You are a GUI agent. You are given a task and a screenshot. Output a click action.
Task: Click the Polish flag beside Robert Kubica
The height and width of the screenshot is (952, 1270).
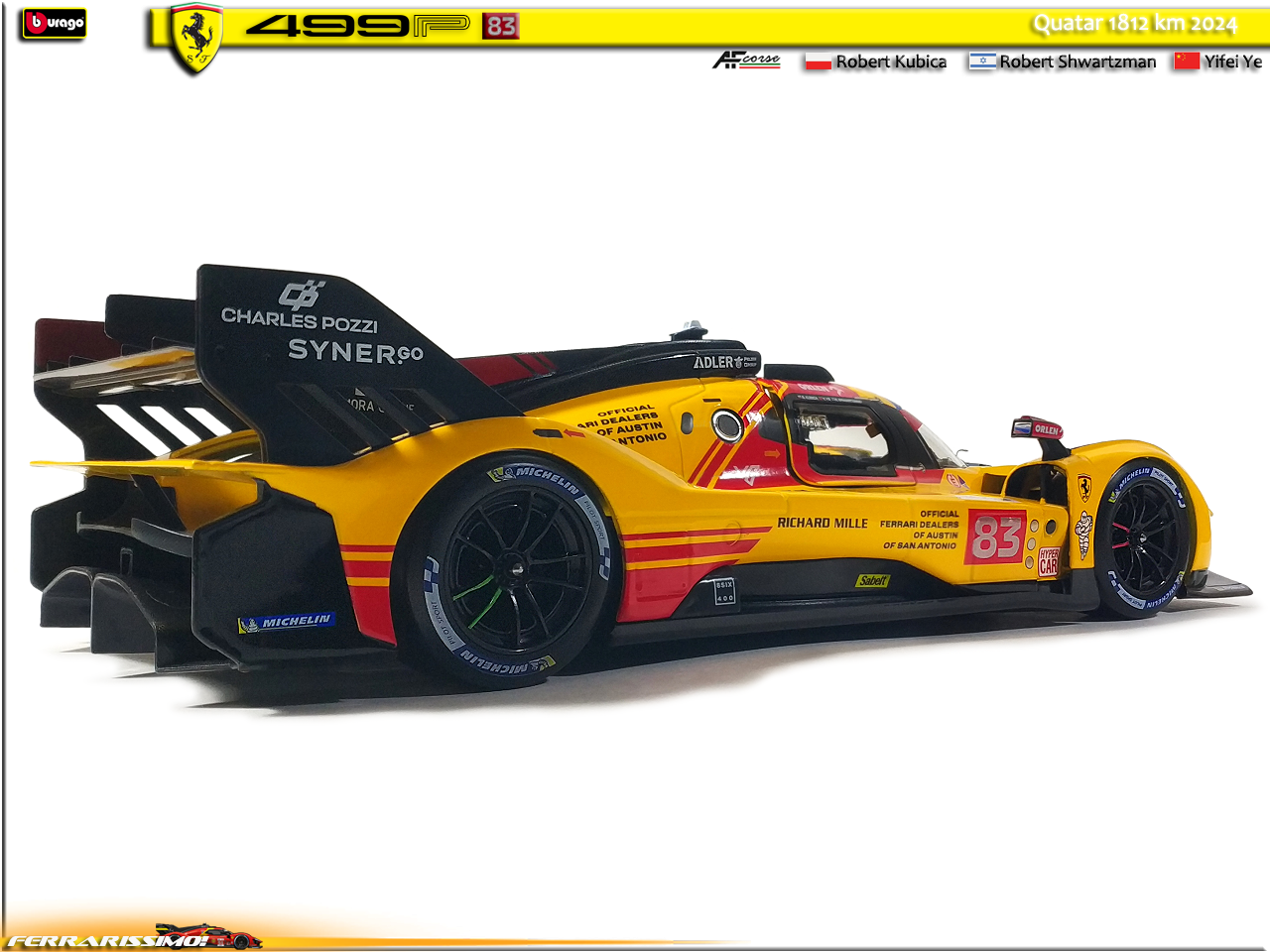818,61
